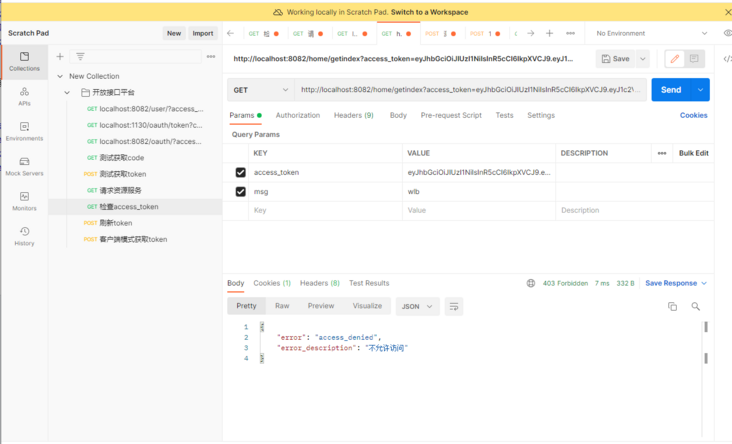Click the request URL input field
The height and width of the screenshot is (444, 732).
point(470,90)
